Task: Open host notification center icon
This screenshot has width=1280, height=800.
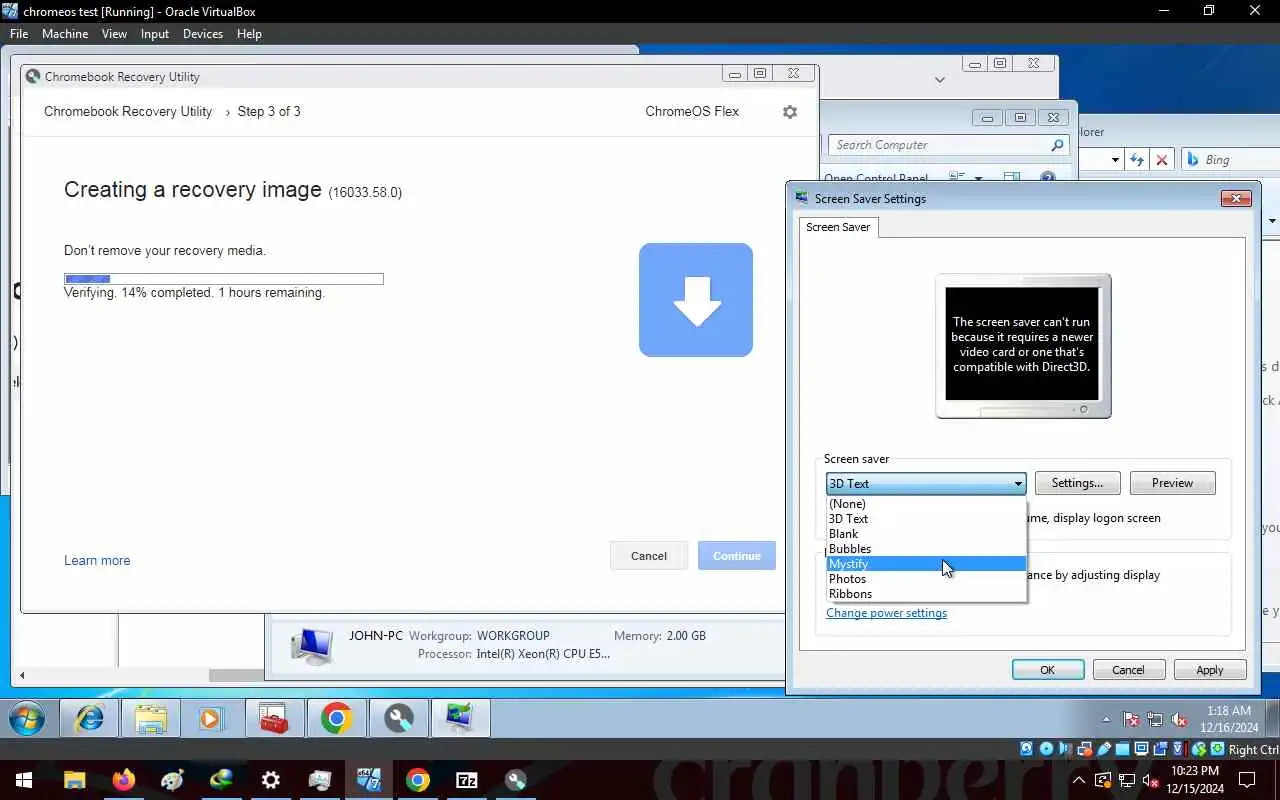Action: pos(1247,780)
